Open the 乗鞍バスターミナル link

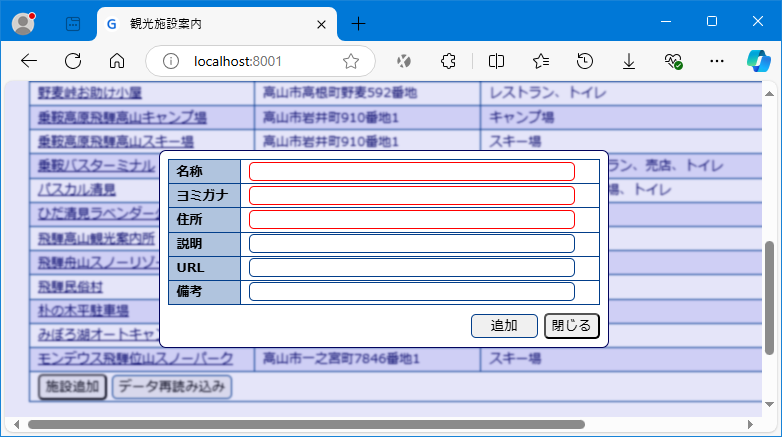(97, 165)
